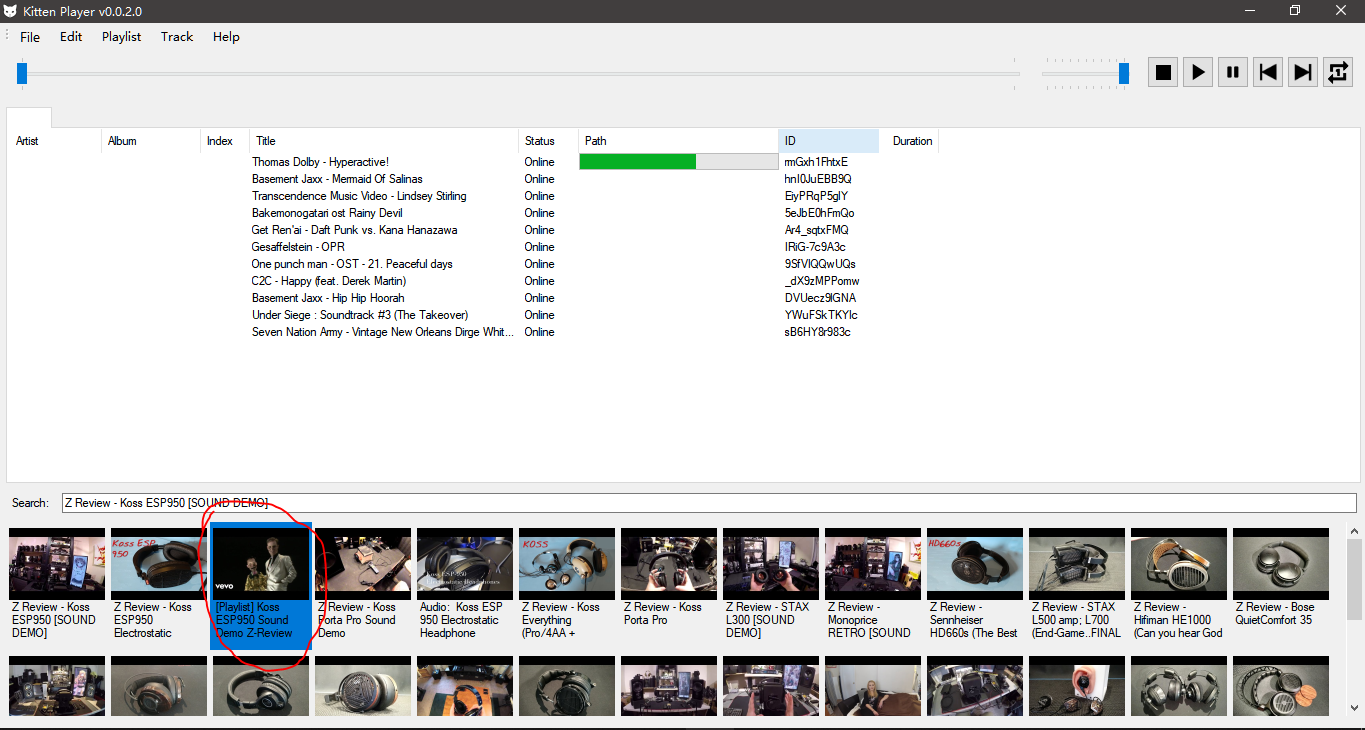Pause the current track
The width and height of the screenshot is (1365, 730).
(1233, 72)
